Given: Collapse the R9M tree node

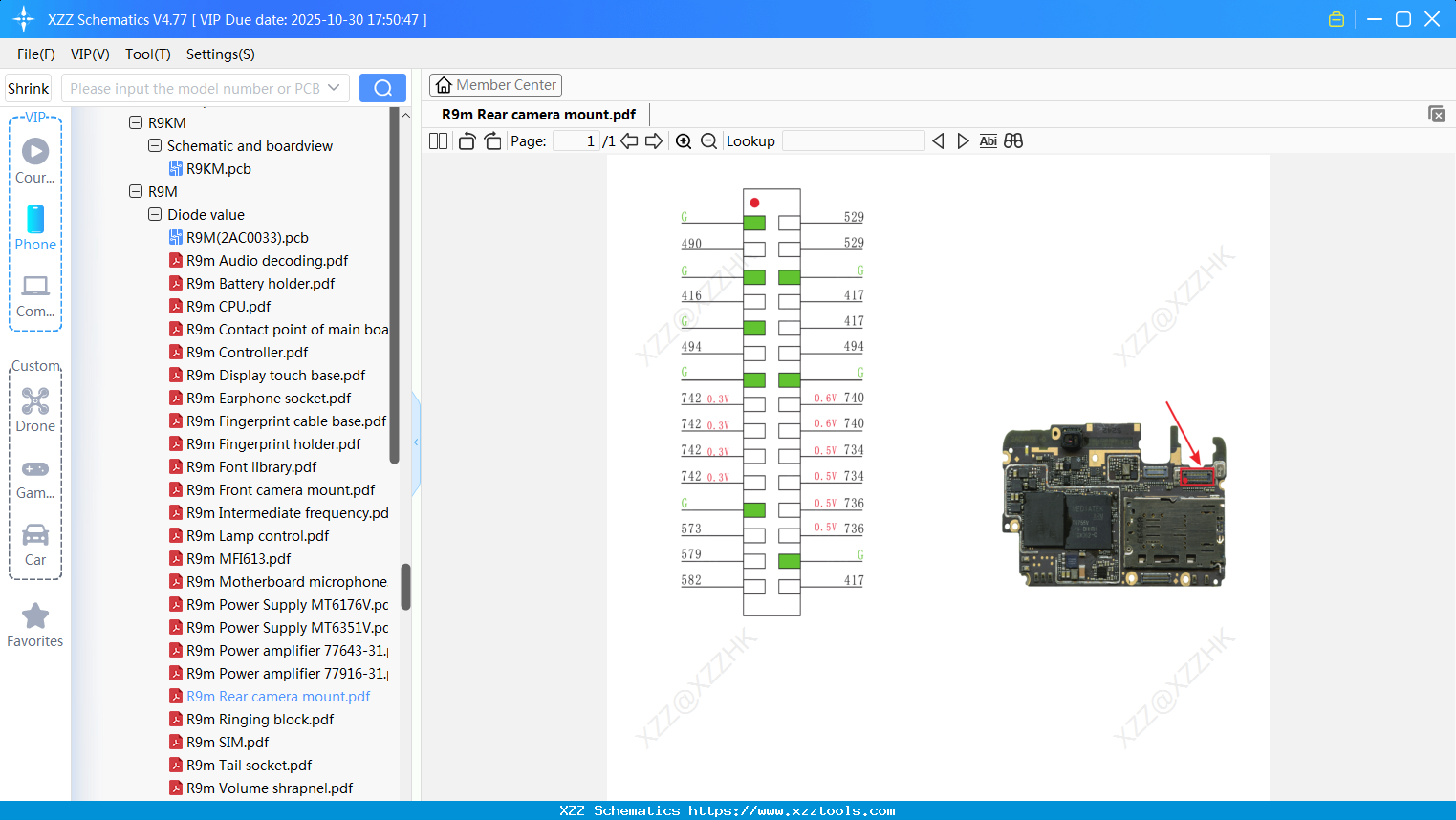Looking at the screenshot, I should tap(136, 191).
